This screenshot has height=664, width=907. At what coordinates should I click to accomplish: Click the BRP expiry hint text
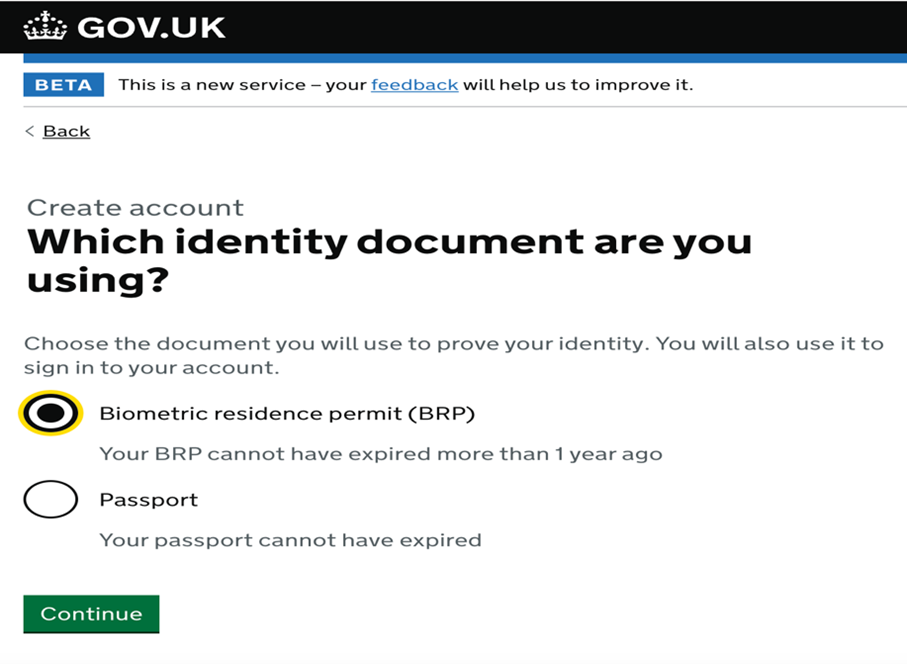380,454
